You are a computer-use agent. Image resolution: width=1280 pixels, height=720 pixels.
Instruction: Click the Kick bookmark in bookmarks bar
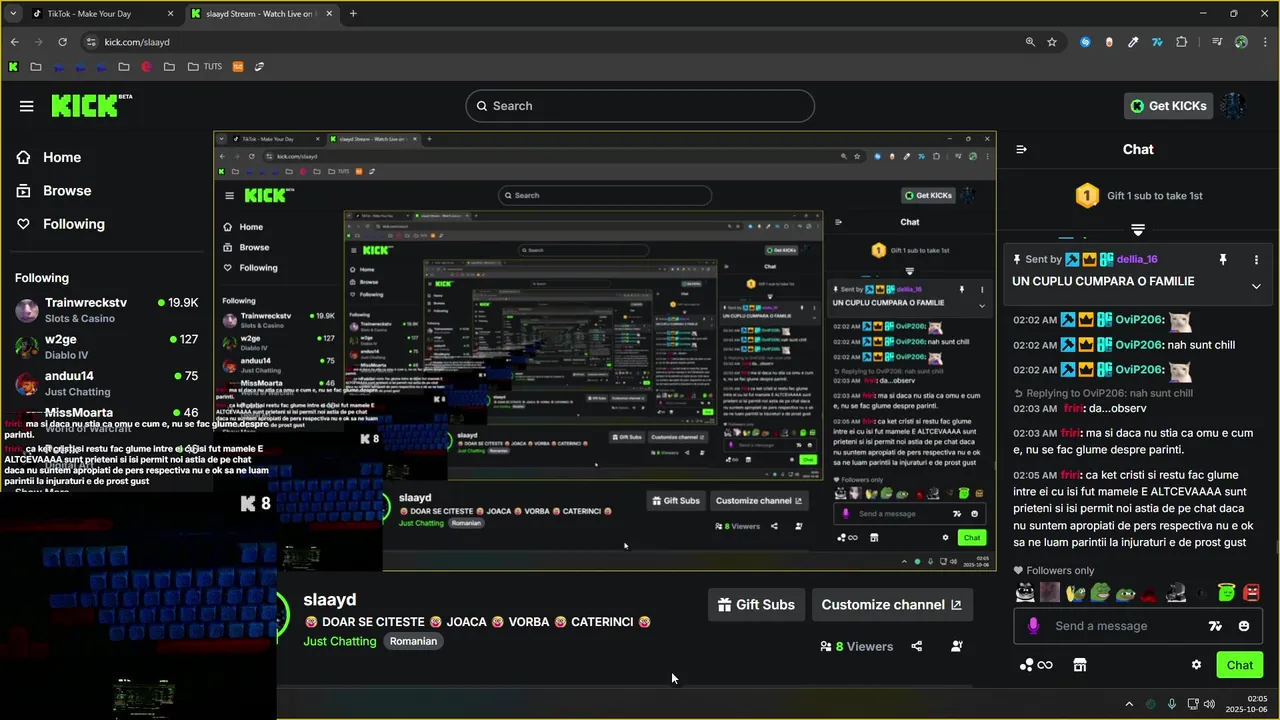pyautogui.click(x=13, y=67)
